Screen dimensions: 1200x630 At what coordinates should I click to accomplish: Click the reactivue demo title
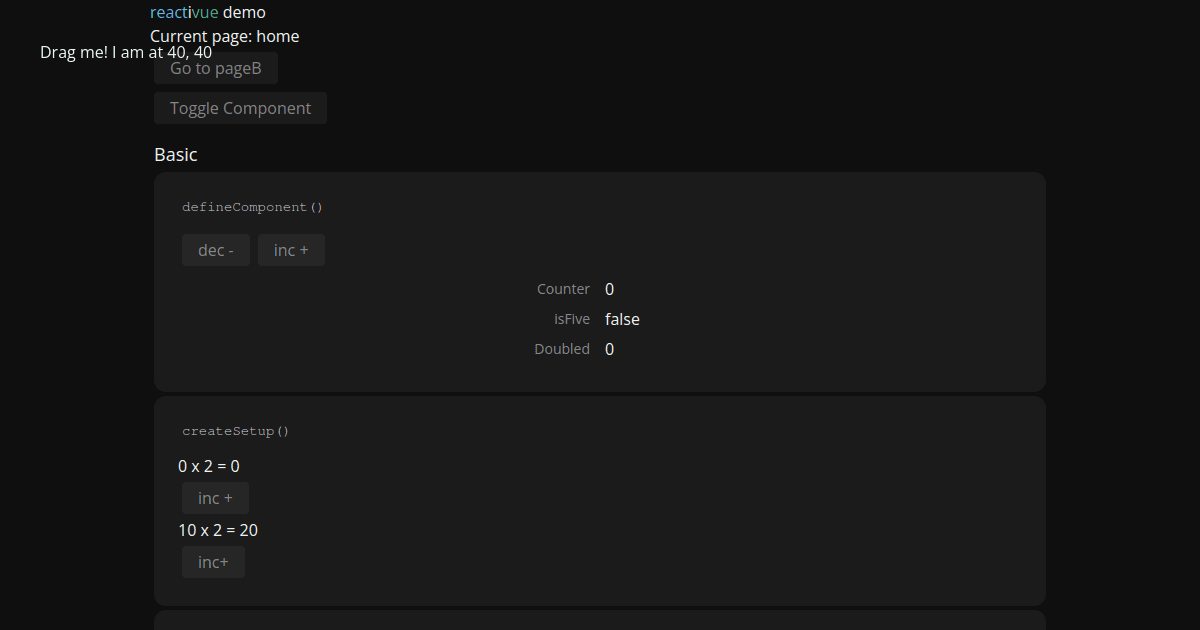point(208,13)
